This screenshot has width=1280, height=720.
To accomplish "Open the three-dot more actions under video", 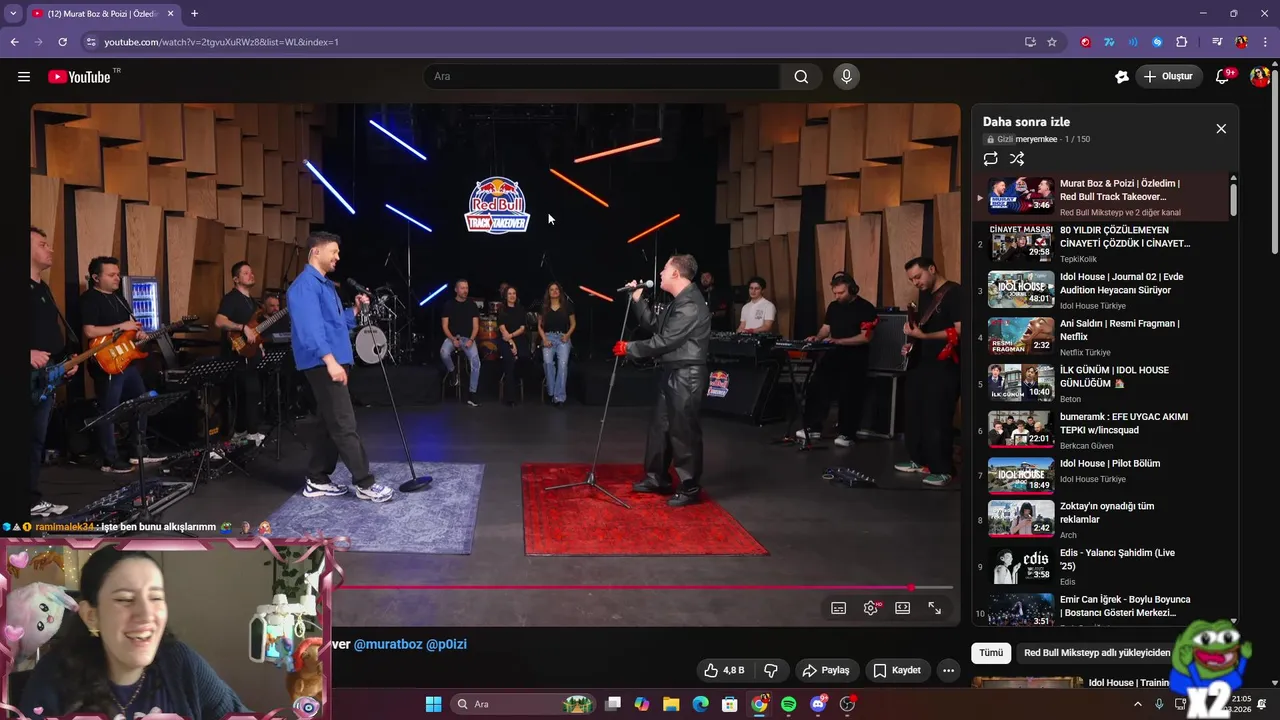I will (949, 670).
